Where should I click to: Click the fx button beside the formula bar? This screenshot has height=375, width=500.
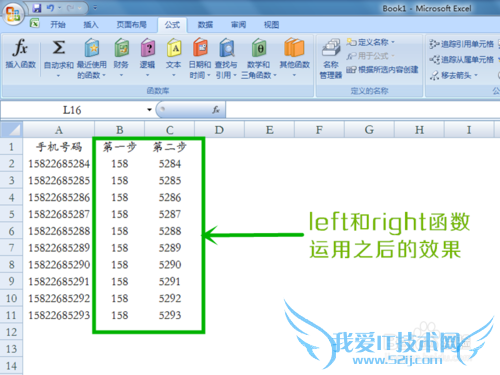click(x=216, y=110)
